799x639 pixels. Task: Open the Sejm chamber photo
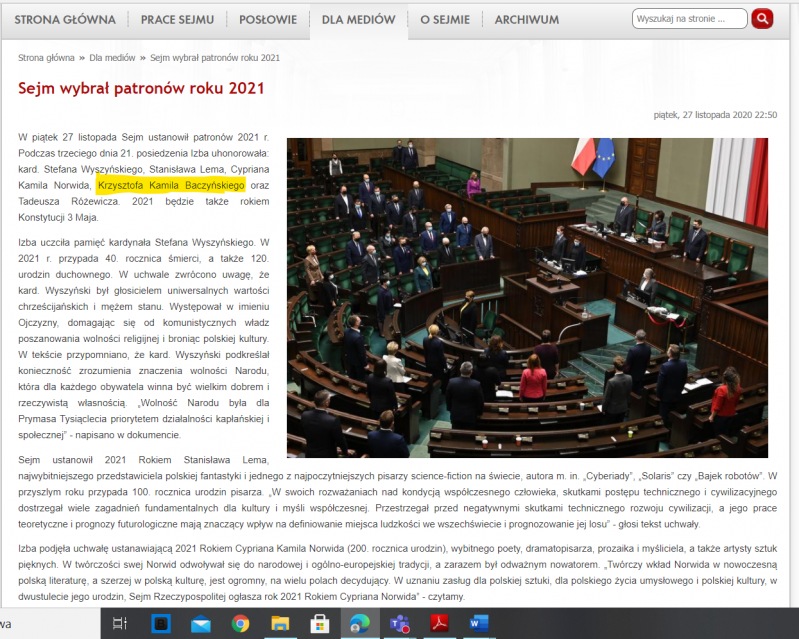tap(527, 298)
